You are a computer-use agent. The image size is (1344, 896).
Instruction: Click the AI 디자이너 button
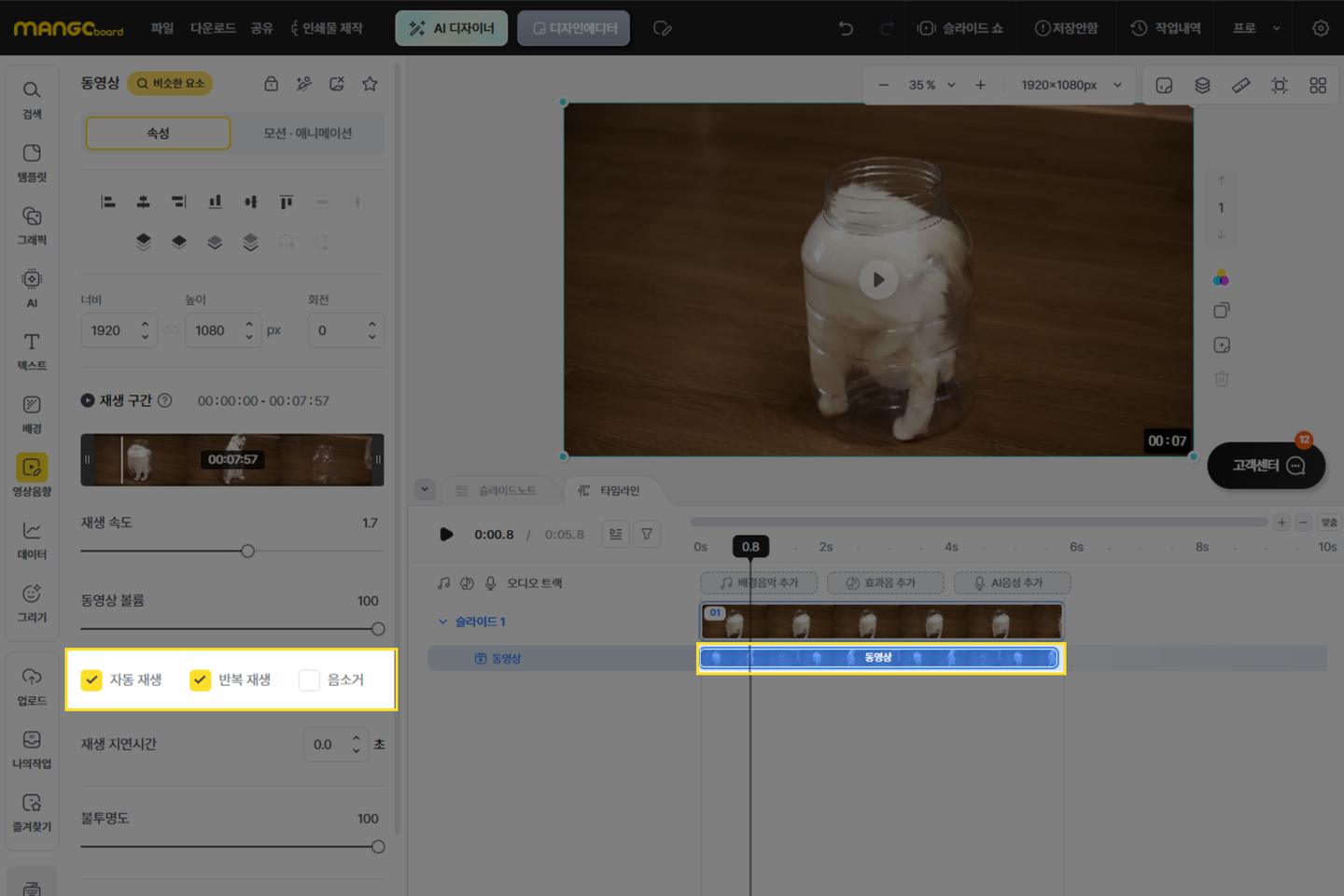pyautogui.click(x=452, y=28)
